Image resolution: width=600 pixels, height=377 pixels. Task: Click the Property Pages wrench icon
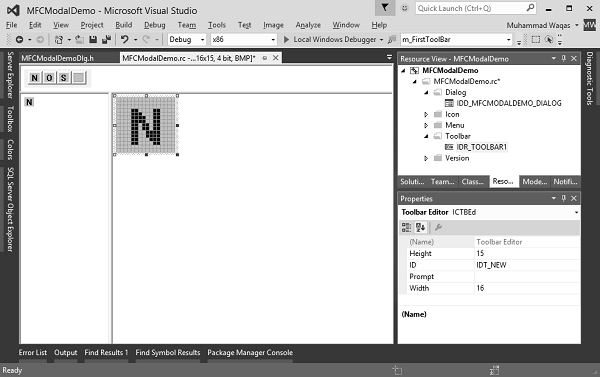[x=439, y=227]
